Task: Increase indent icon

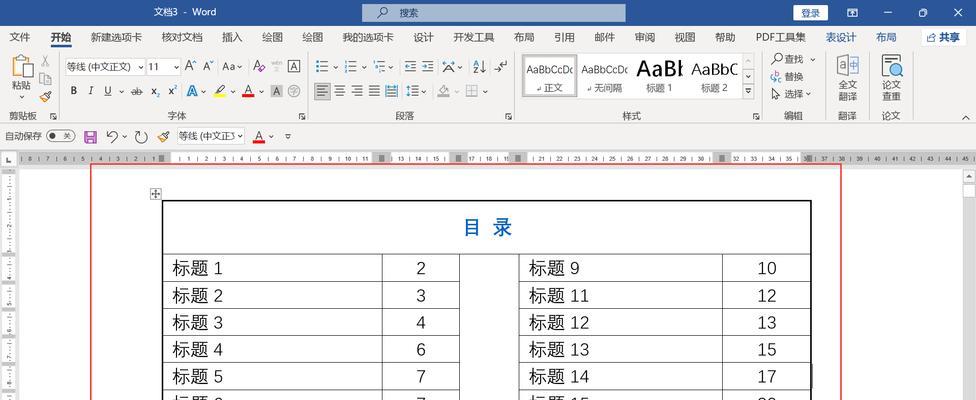Action: 428,66
